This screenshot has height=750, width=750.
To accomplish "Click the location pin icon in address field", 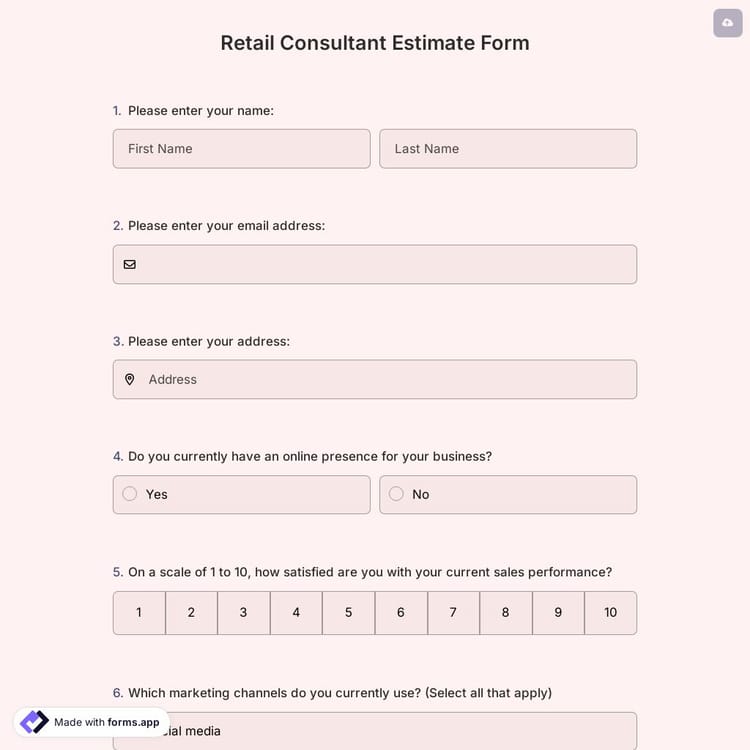I will 129,379.
